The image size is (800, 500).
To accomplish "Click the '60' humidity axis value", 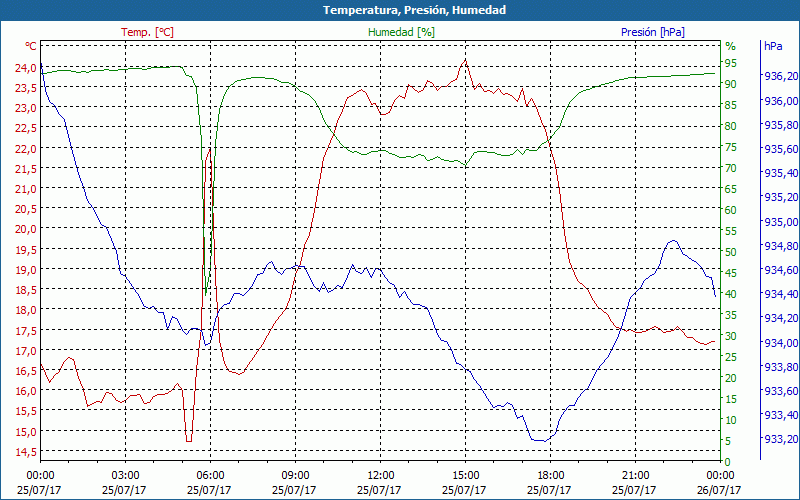I will click(731, 210).
